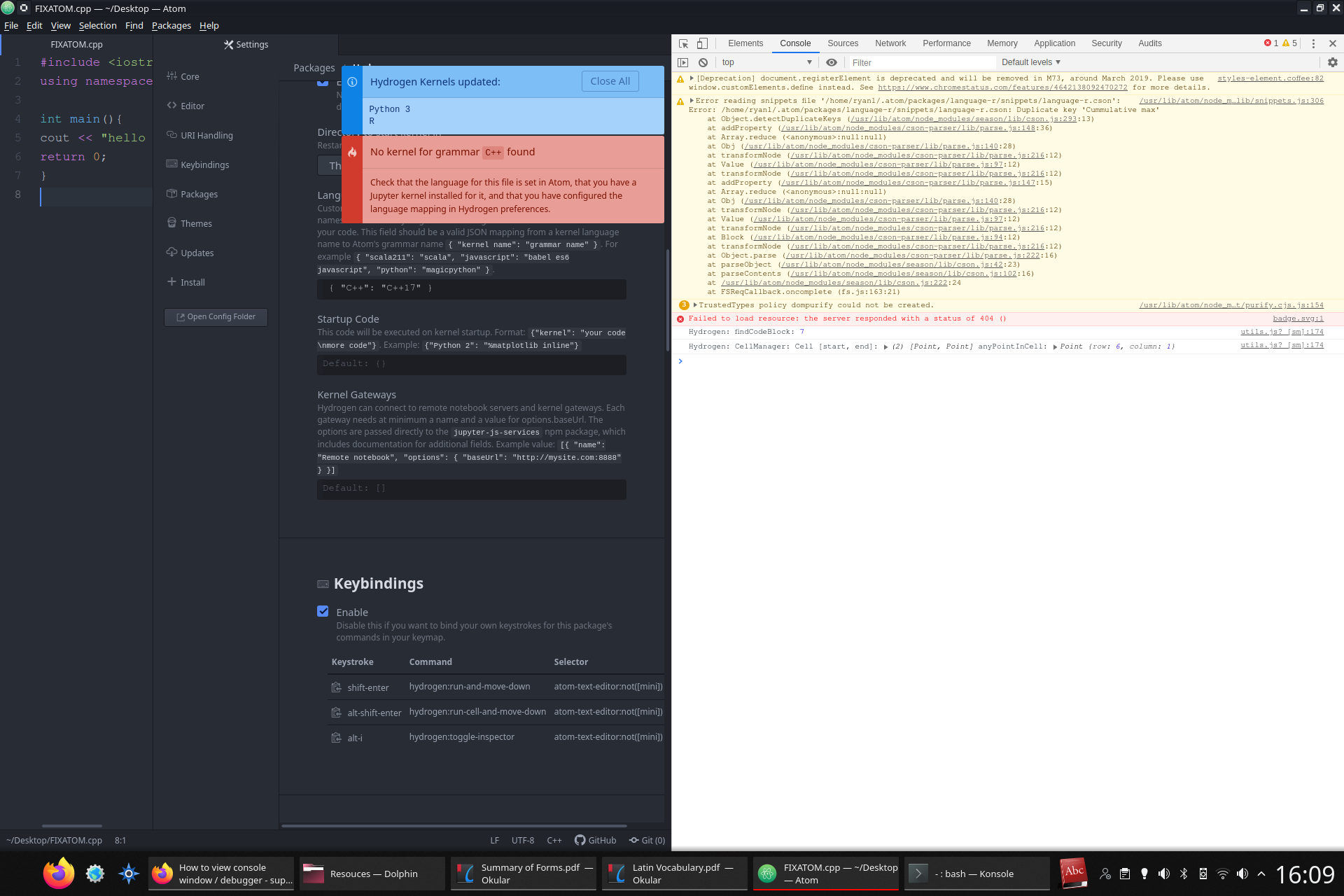Toggle the live expression eye icon
This screenshot has width=1344, height=896.
click(x=832, y=62)
